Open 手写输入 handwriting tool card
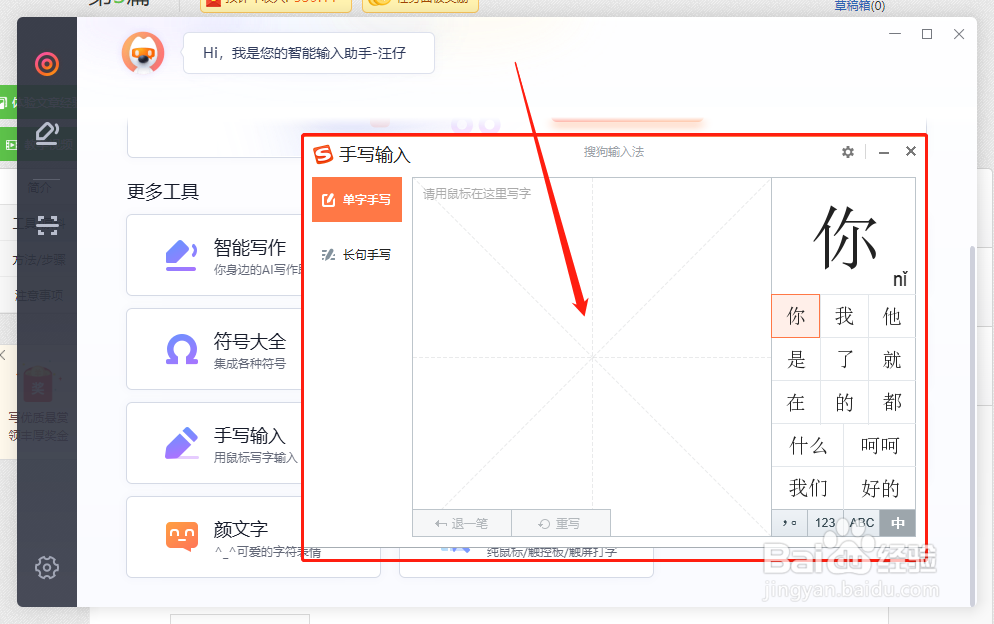Screen dimensions: 994x624 (x=214, y=443)
